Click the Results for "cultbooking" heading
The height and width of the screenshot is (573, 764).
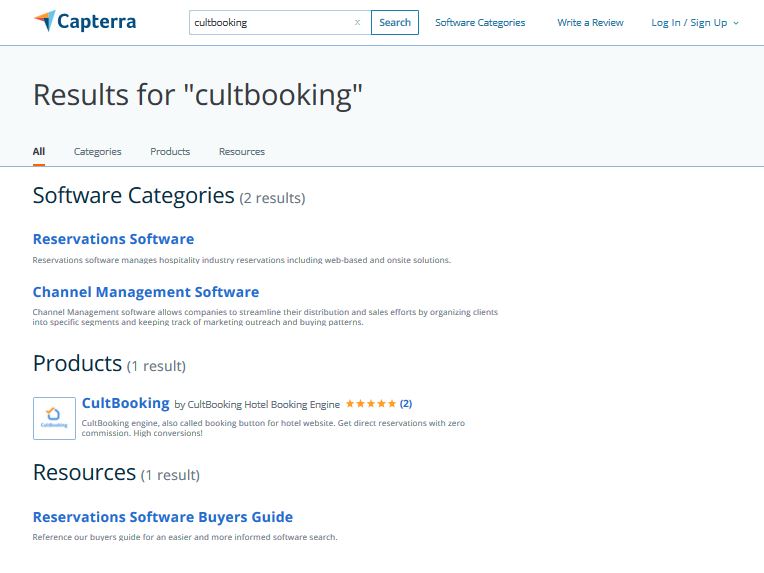pyautogui.click(x=198, y=95)
